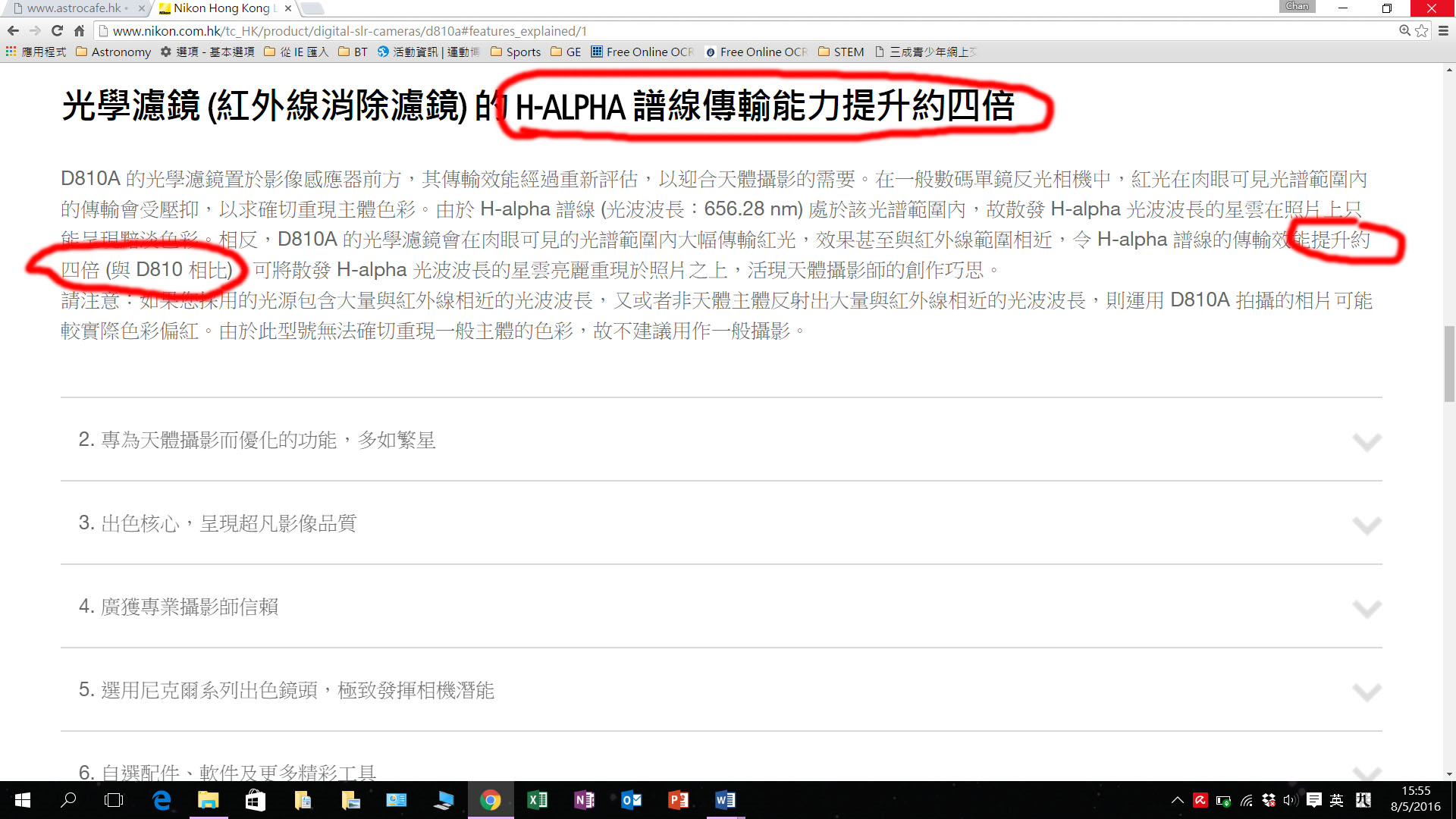The width and height of the screenshot is (1456, 819).
Task: Open the Sports bookmarks folder
Action: tap(516, 52)
